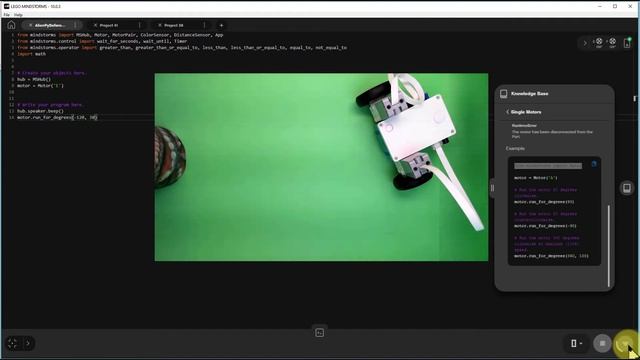
Task: Switch to the second Project tab
Action: point(173,25)
